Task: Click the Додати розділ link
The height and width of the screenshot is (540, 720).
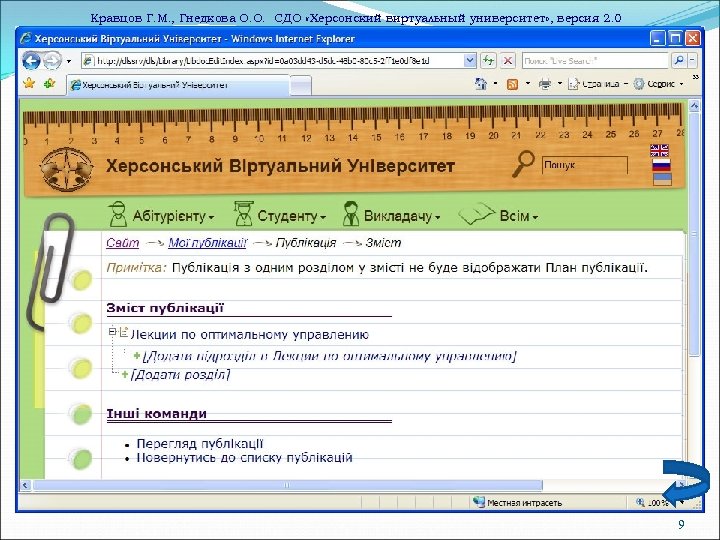Action: tap(180, 375)
